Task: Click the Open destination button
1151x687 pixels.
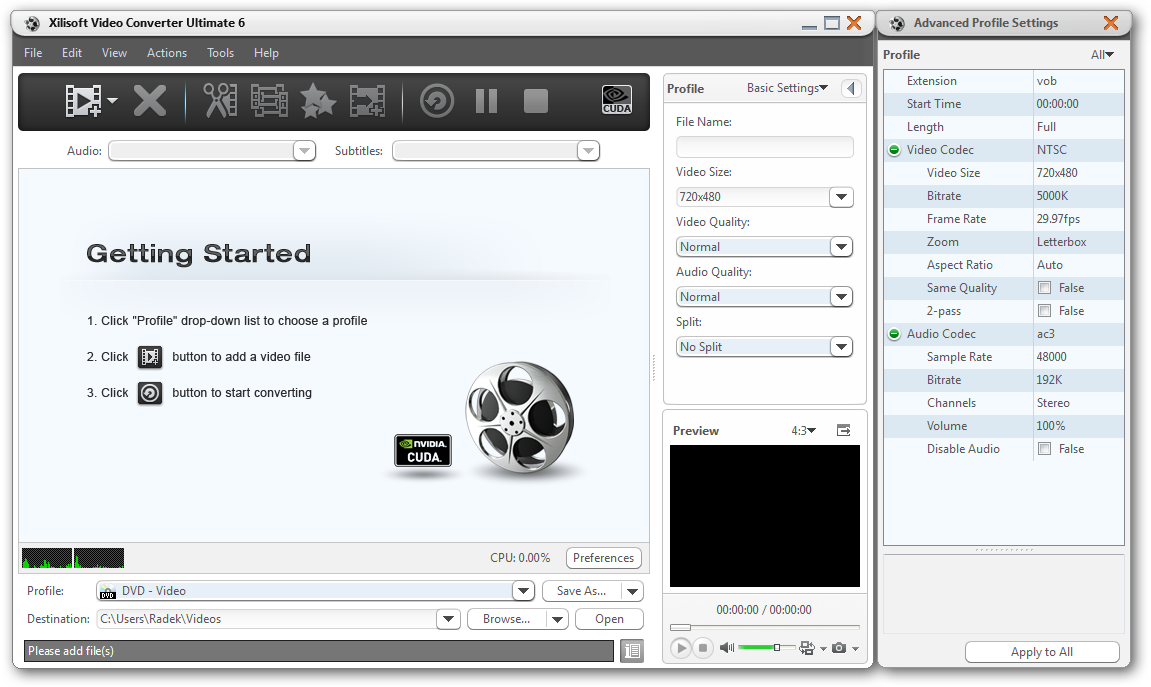Action: pyautogui.click(x=609, y=619)
